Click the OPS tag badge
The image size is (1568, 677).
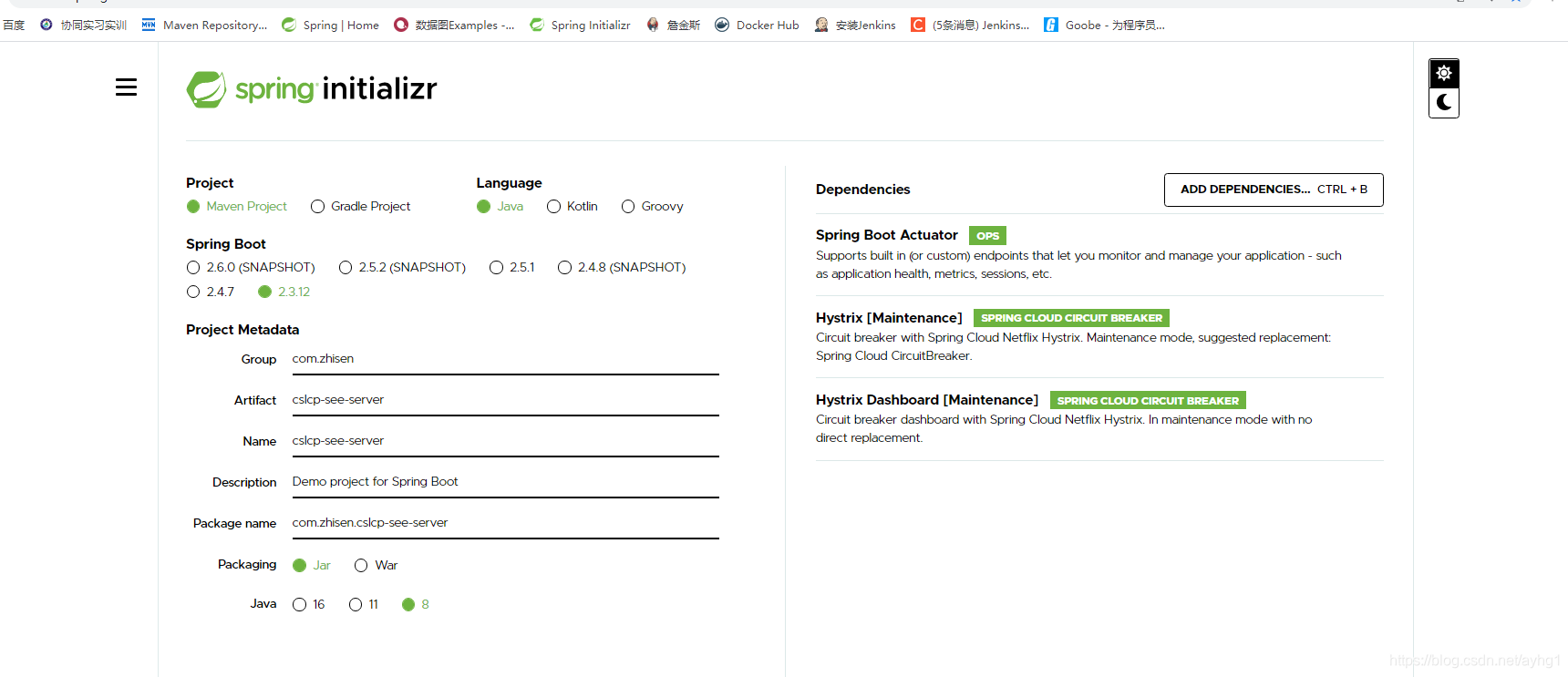[987, 236]
